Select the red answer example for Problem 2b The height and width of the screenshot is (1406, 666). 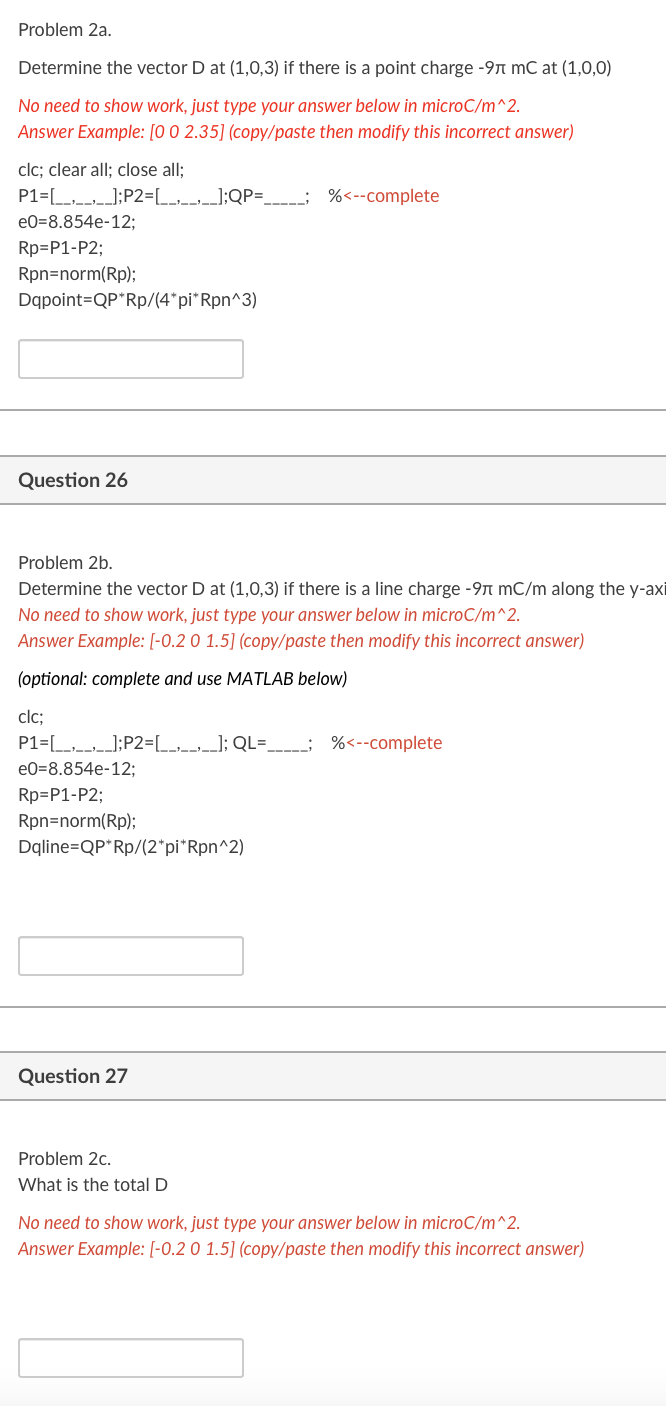point(300,640)
